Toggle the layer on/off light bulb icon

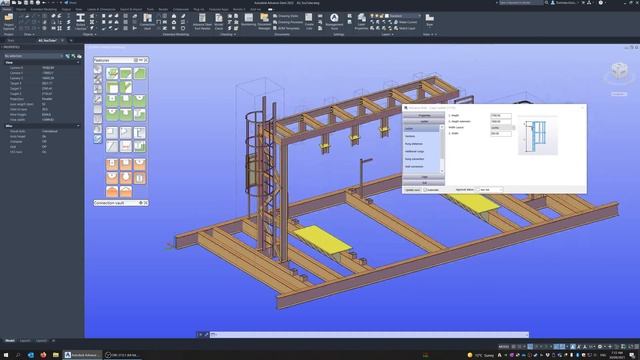tap(372, 16)
